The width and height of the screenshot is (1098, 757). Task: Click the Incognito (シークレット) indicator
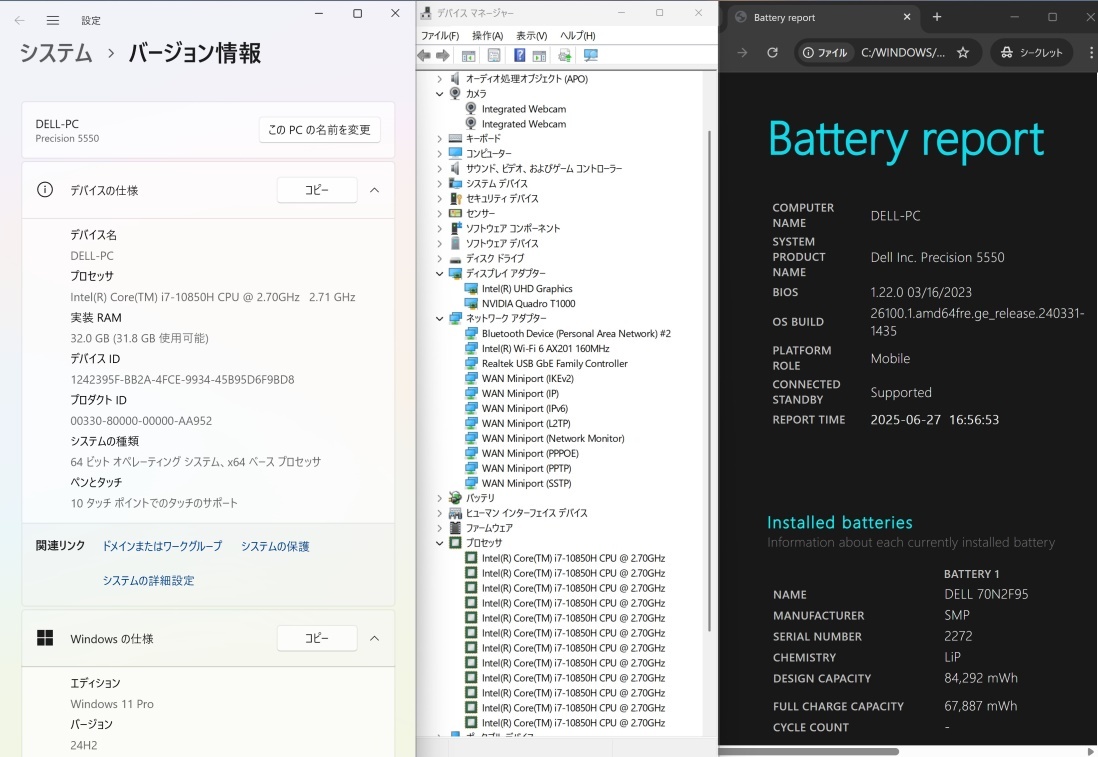click(x=1031, y=53)
